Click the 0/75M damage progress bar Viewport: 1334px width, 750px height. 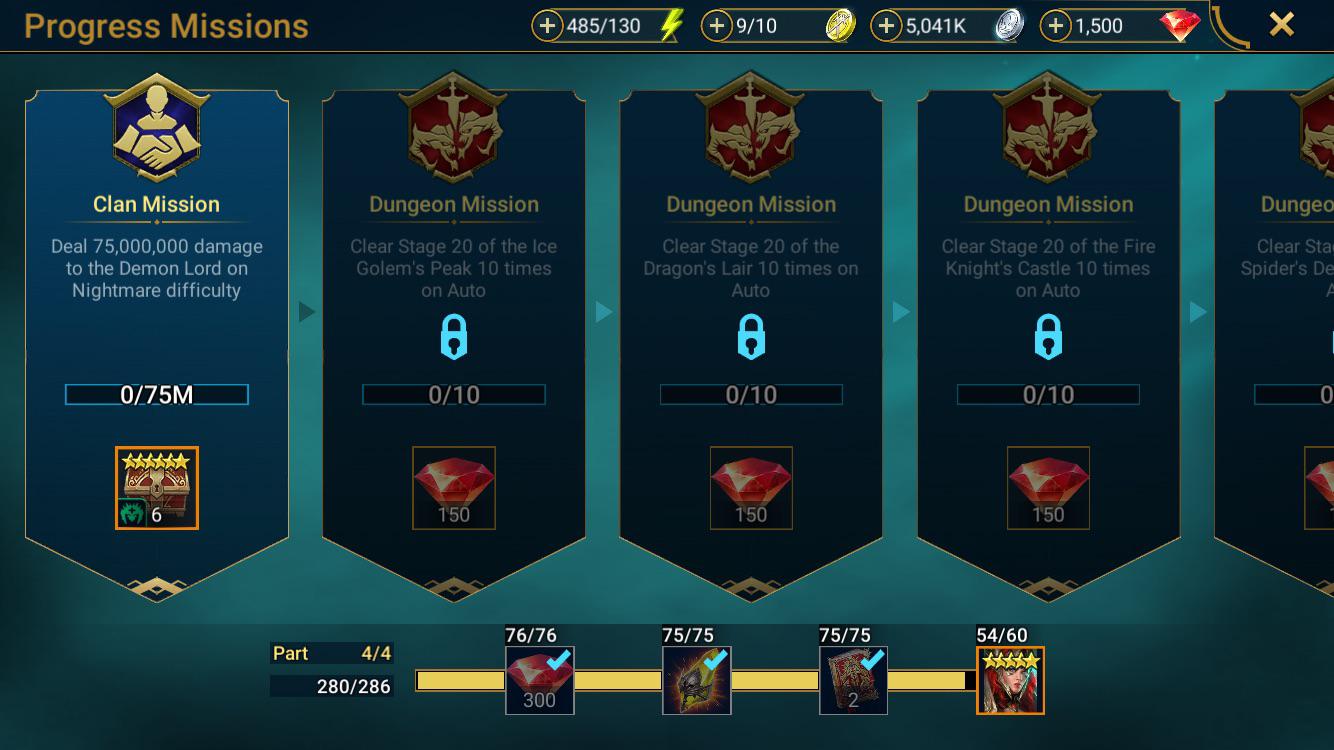click(x=157, y=395)
